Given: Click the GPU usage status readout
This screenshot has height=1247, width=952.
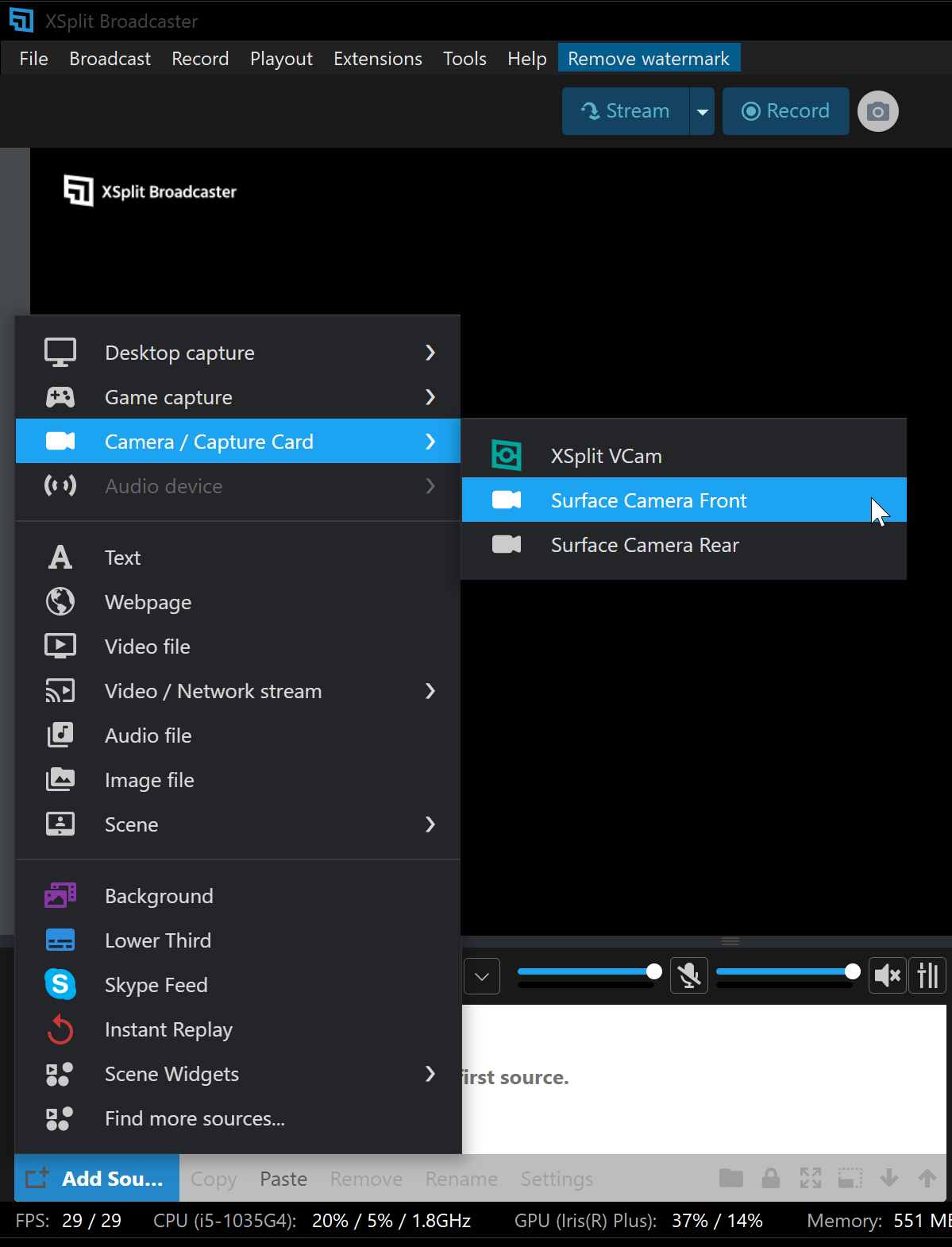Looking at the screenshot, I should point(638,1221).
